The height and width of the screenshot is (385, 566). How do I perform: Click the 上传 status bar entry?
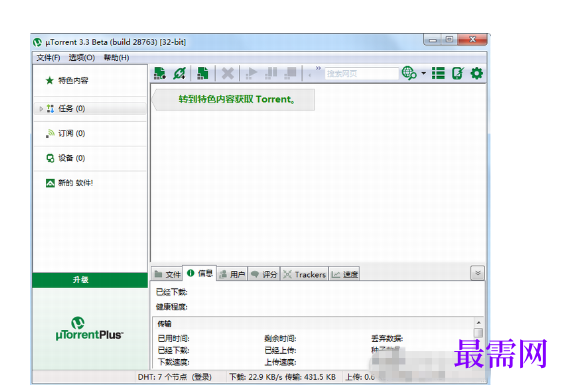point(360,377)
